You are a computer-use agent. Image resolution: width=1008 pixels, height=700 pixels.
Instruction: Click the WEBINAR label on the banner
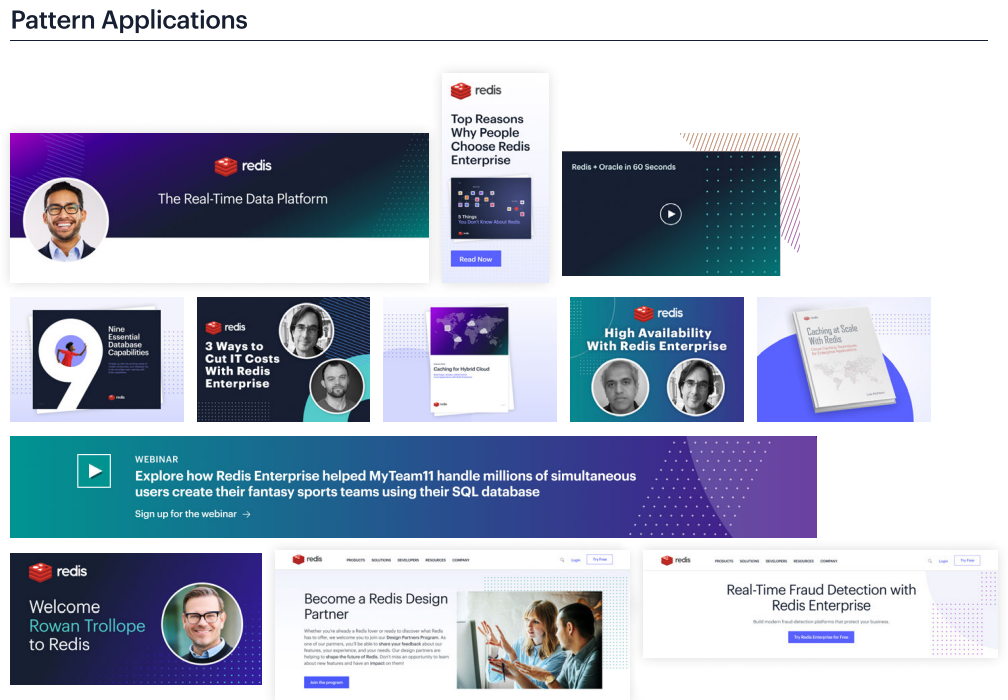point(157,460)
